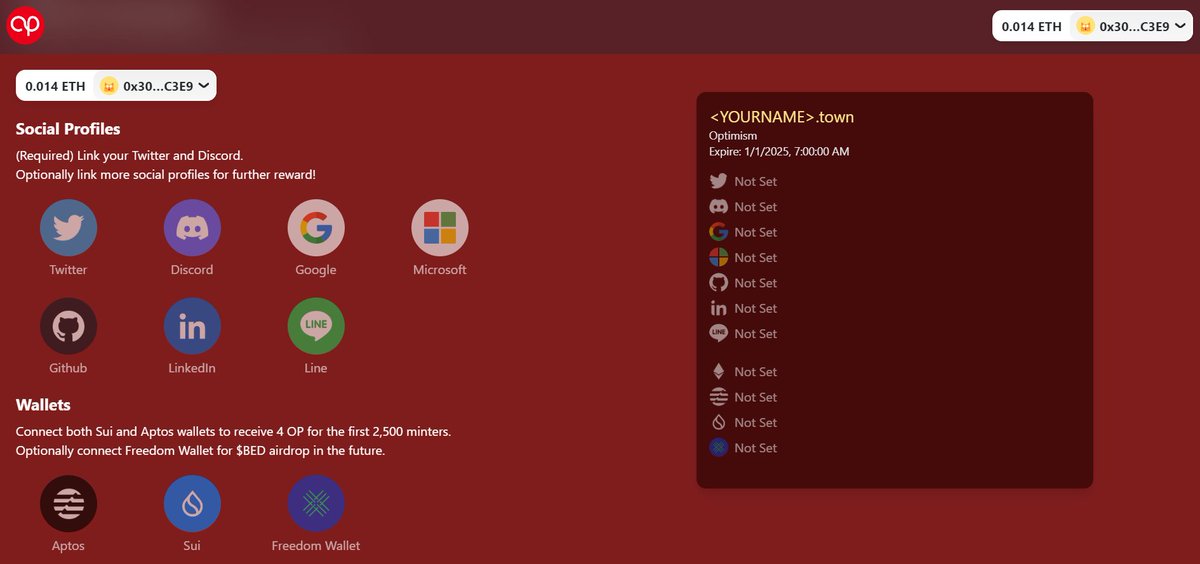1200x564 pixels.
Task: Click the Google label under icon
Action: click(x=316, y=270)
